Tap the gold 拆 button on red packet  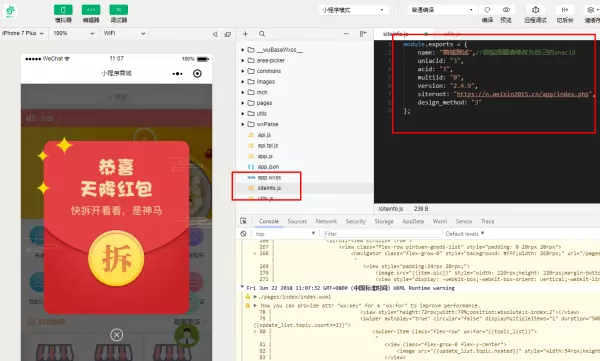point(116,258)
